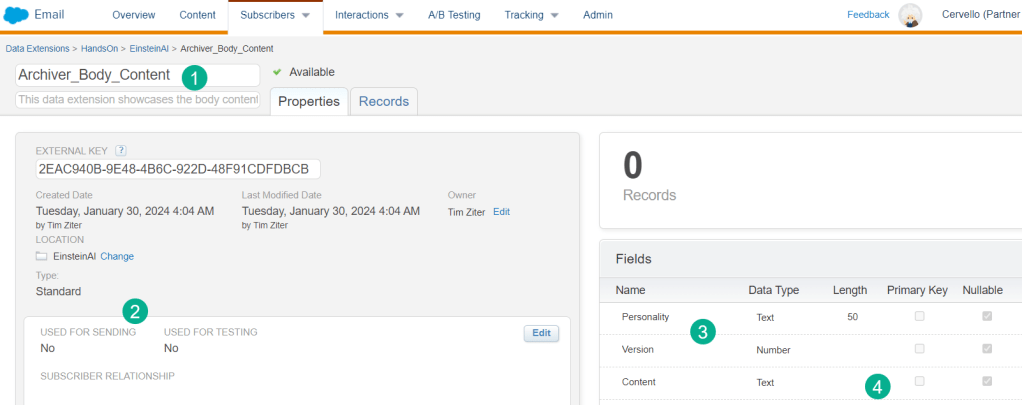
Task: Click the Einstein user avatar icon
Action: (909, 15)
